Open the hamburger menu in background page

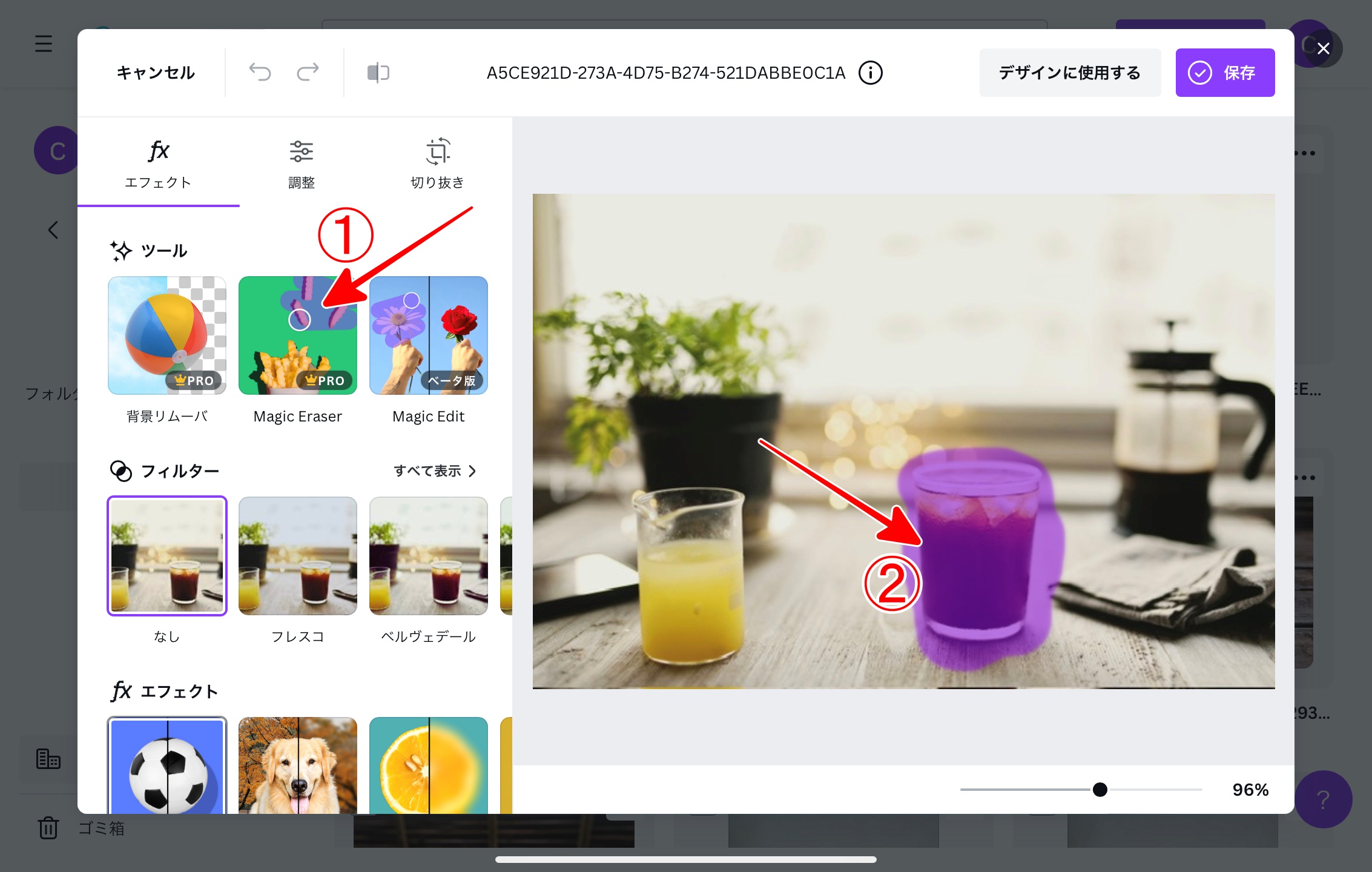pyautogui.click(x=44, y=44)
